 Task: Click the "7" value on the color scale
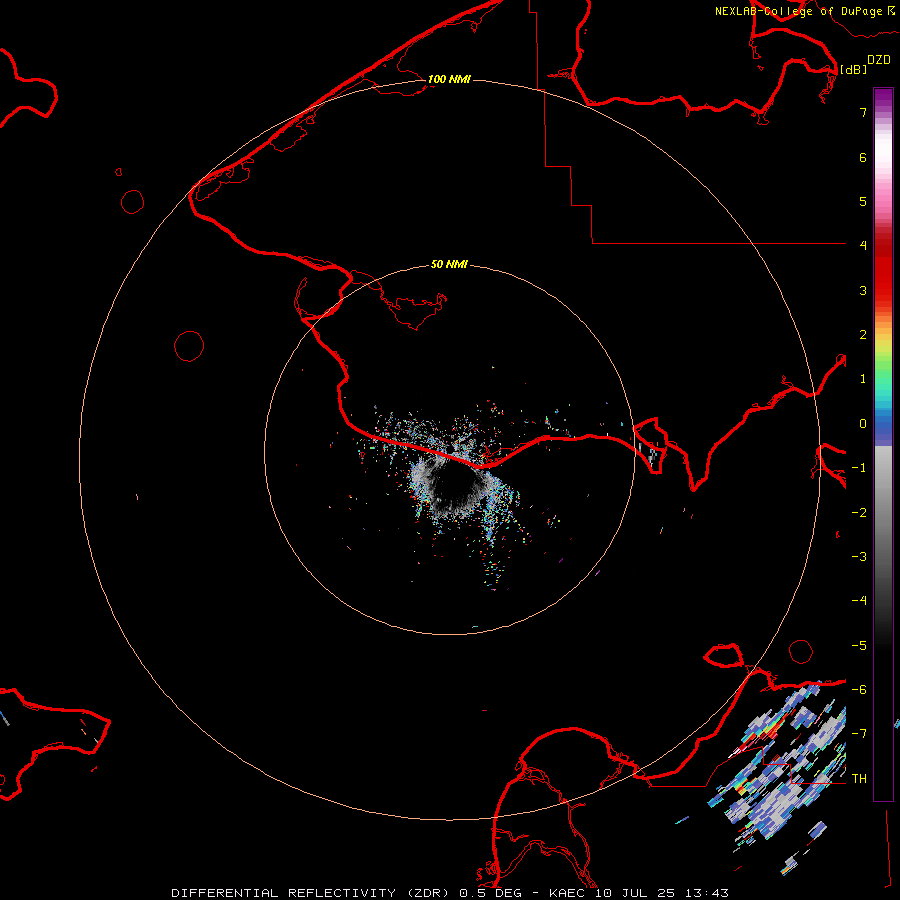click(863, 112)
